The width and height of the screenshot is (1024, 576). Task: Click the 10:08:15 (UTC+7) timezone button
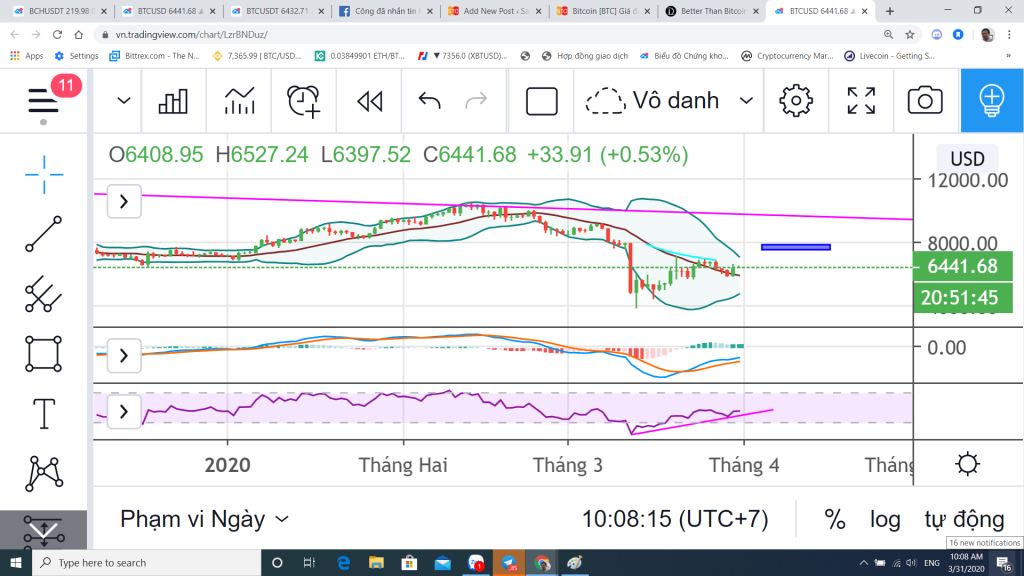(x=675, y=519)
